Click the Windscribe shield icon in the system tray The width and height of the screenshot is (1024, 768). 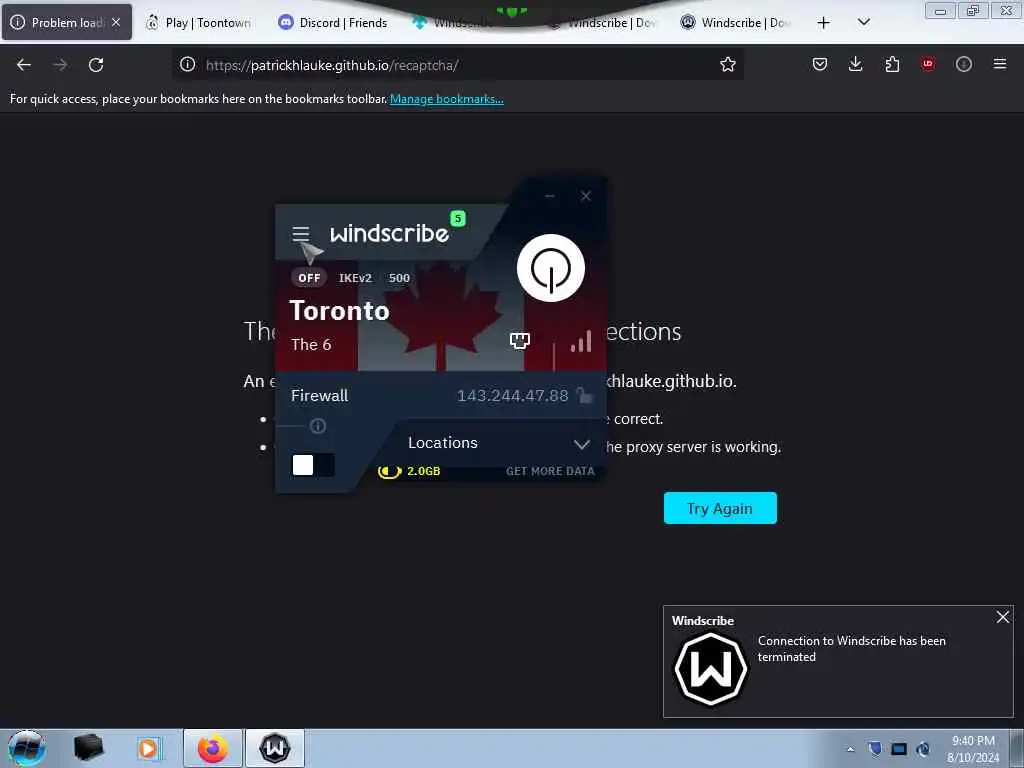click(x=875, y=749)
